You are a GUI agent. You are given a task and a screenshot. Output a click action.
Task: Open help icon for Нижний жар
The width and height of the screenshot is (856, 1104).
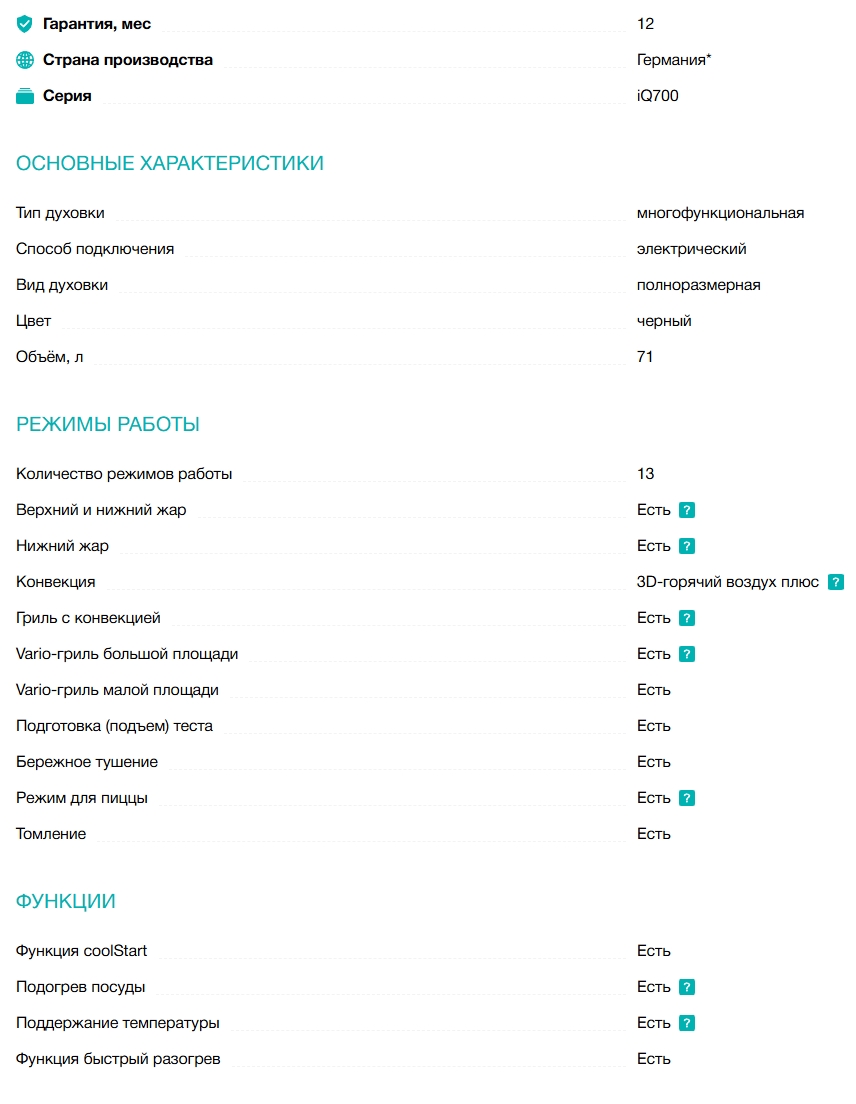coord(687,546)
